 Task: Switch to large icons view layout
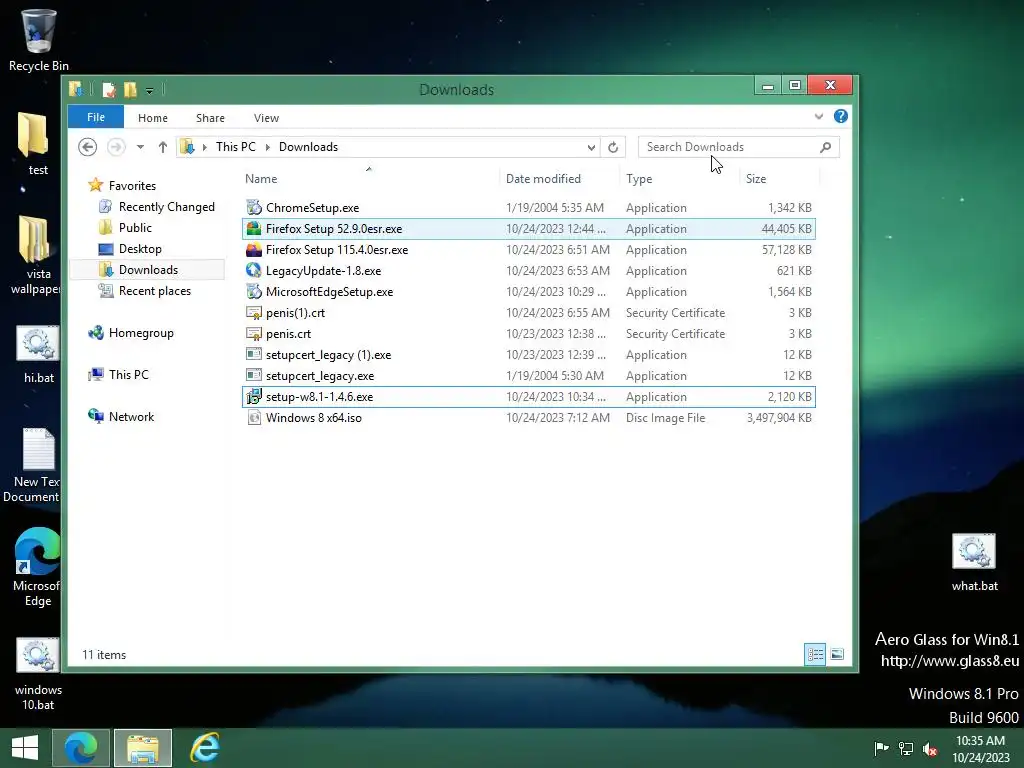[837, 654]
